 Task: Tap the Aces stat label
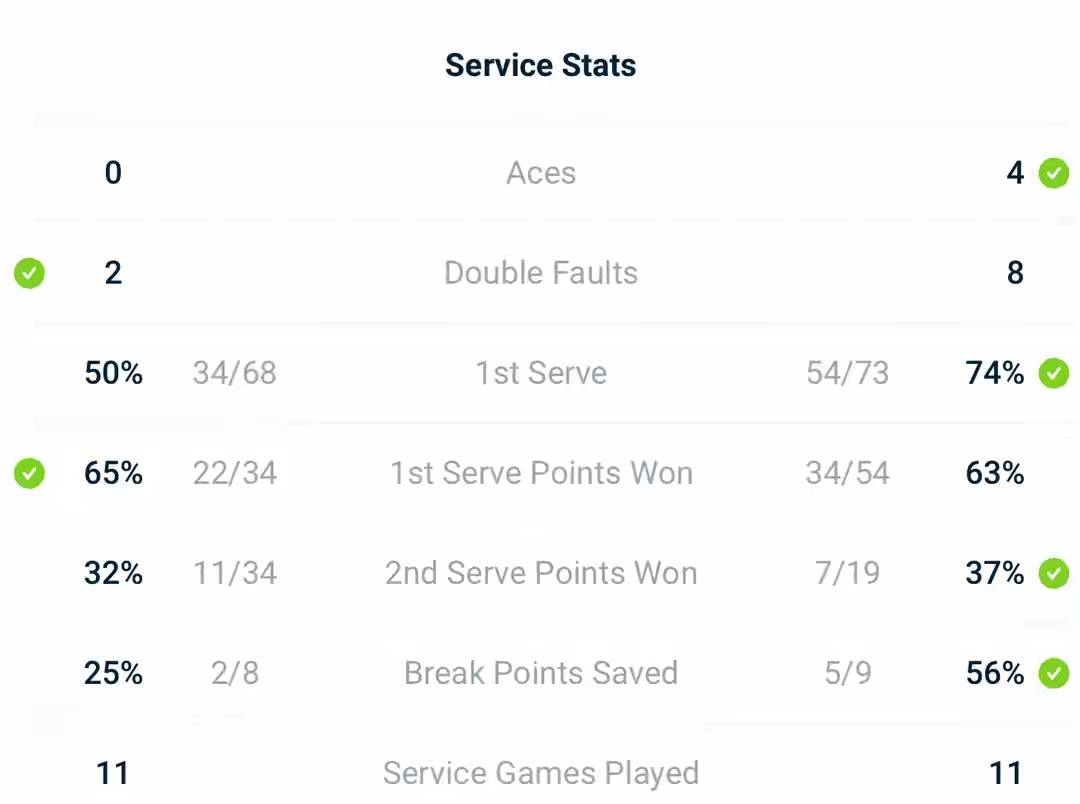pos(540,173)
